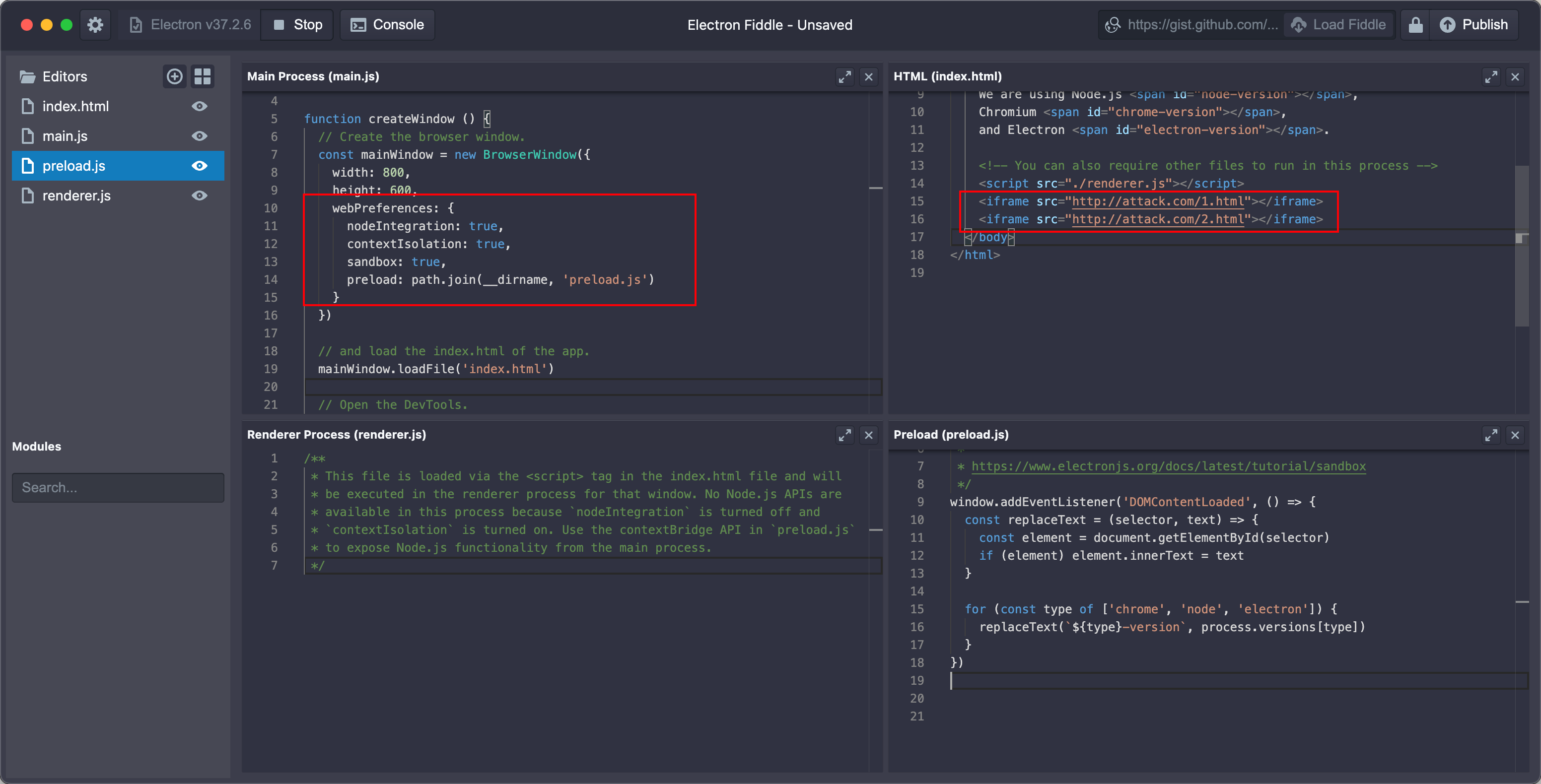This screenshot has height=784, width=1541.
Task: Click the closing </html> tag line
Action: click(x=975, y=255)
